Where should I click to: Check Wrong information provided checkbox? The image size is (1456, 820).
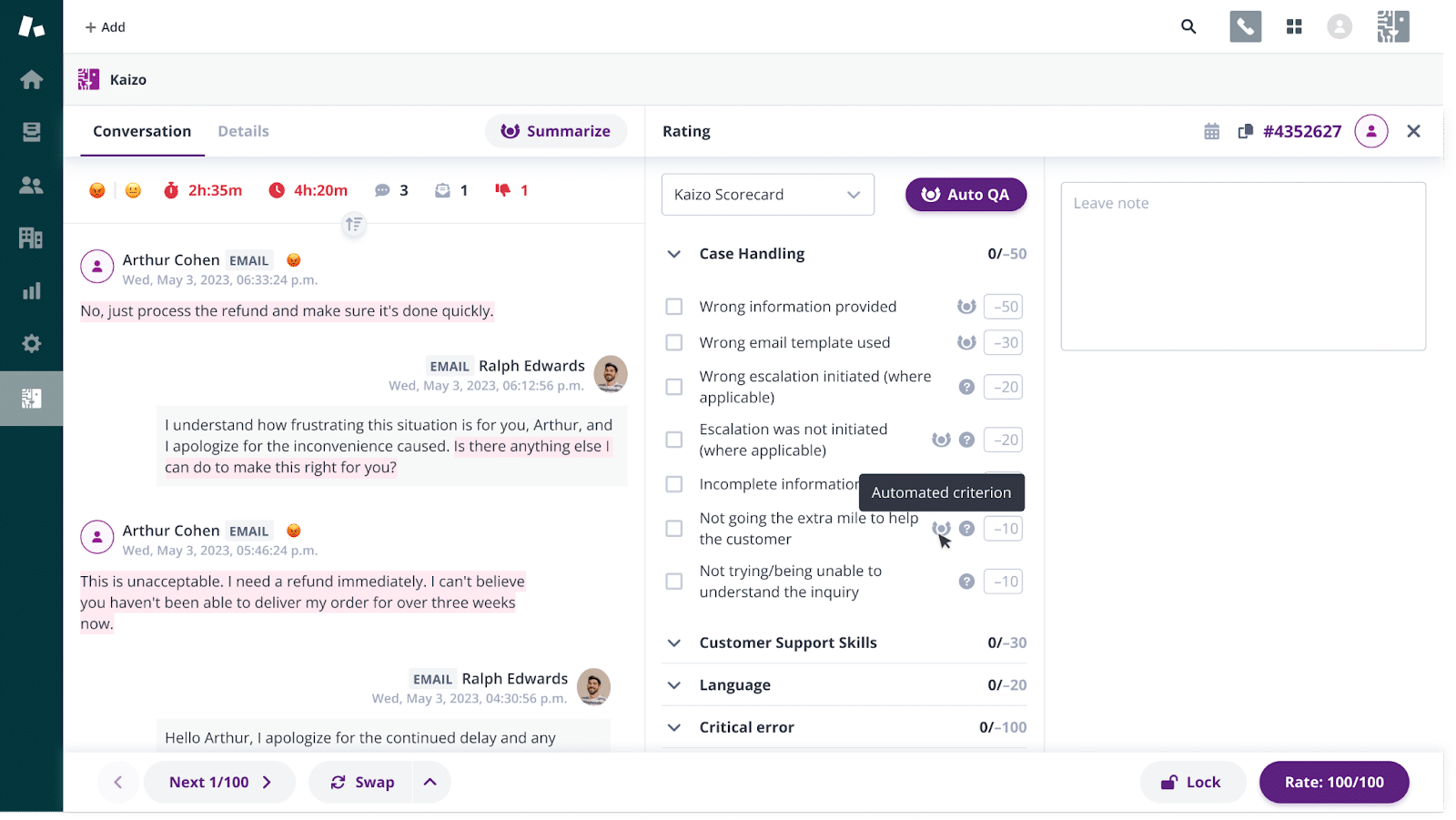[674, 307]
